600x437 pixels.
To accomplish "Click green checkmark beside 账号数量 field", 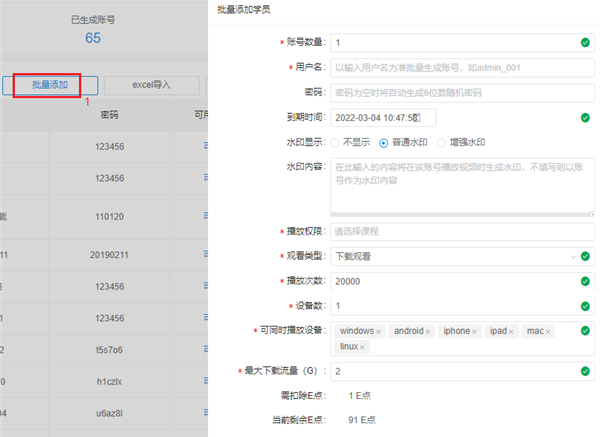I will pyautogui.click(x=584, y=43).
